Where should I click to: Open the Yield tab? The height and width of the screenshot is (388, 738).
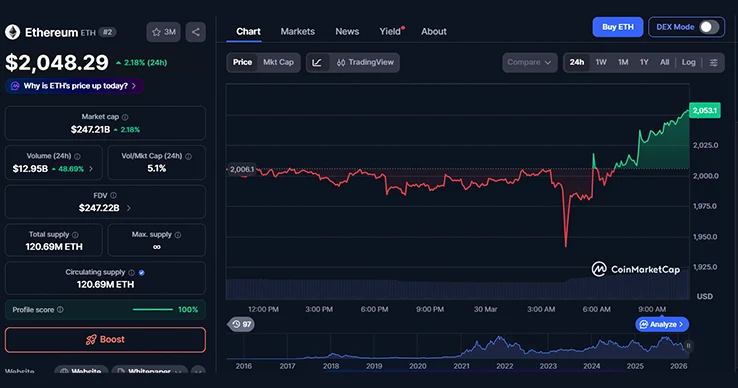tap(391, 32)
